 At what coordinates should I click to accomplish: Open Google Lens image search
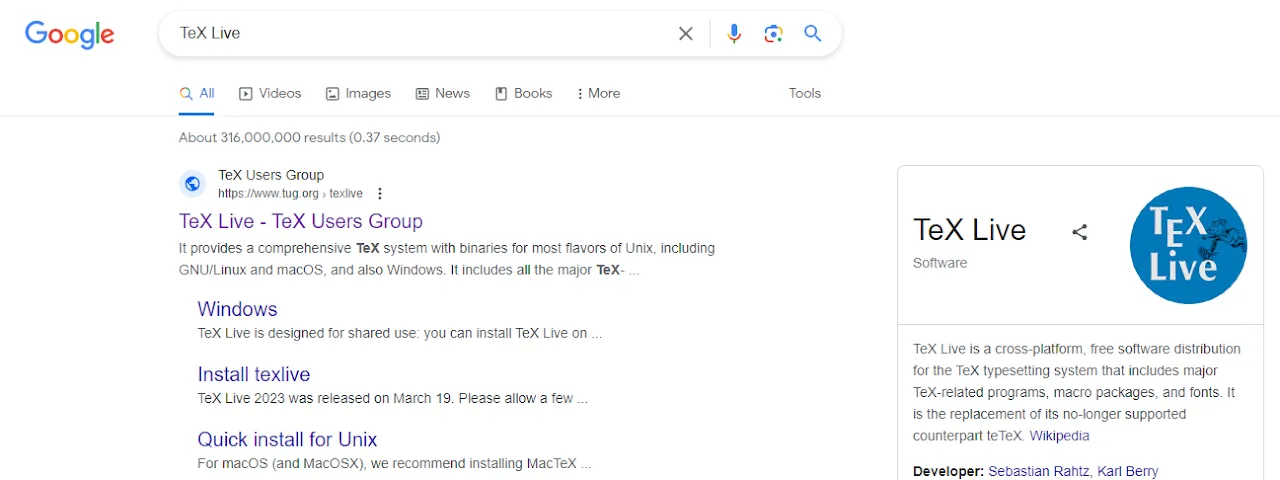pos(773,34)
